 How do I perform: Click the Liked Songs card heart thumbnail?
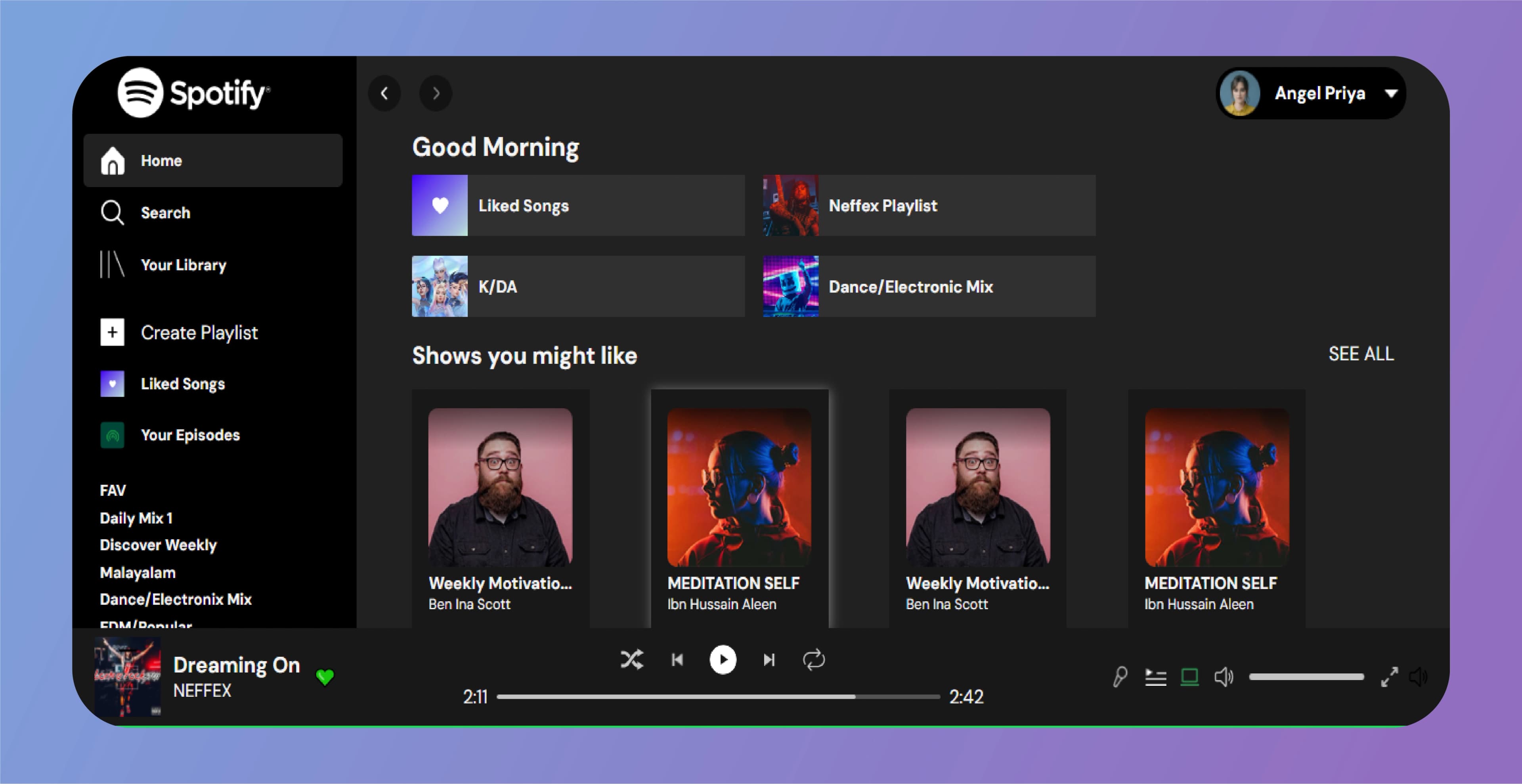[440, 206]
